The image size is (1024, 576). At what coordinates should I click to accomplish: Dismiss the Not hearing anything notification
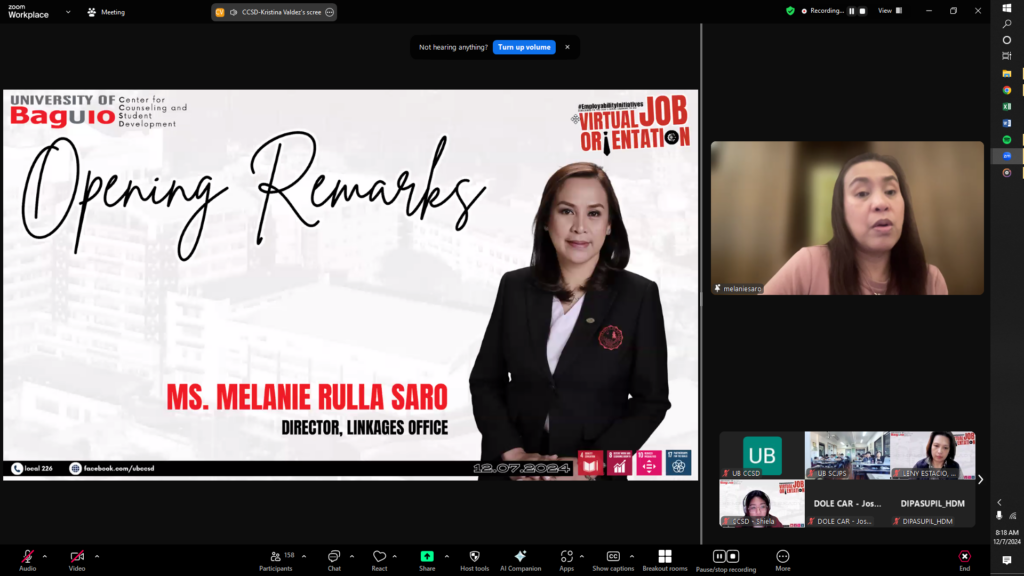(568, 47)
